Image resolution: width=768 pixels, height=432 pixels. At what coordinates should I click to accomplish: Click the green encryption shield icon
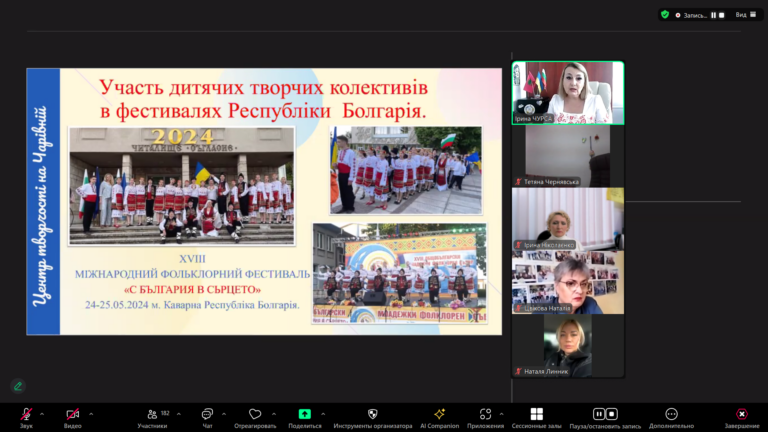[665, 15]
